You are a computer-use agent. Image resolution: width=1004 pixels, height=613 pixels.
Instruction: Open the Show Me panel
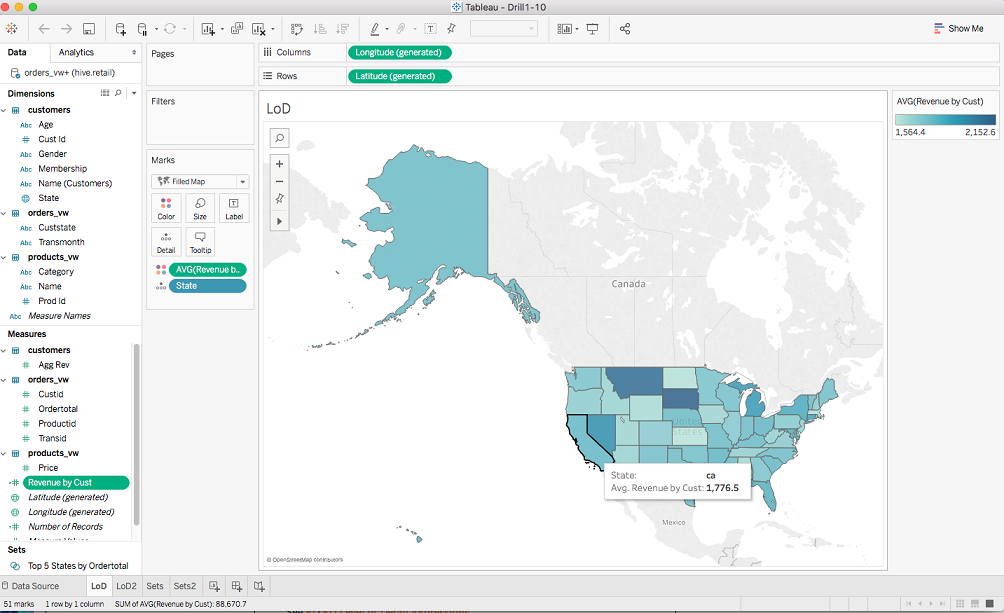[x=958, y=29]
